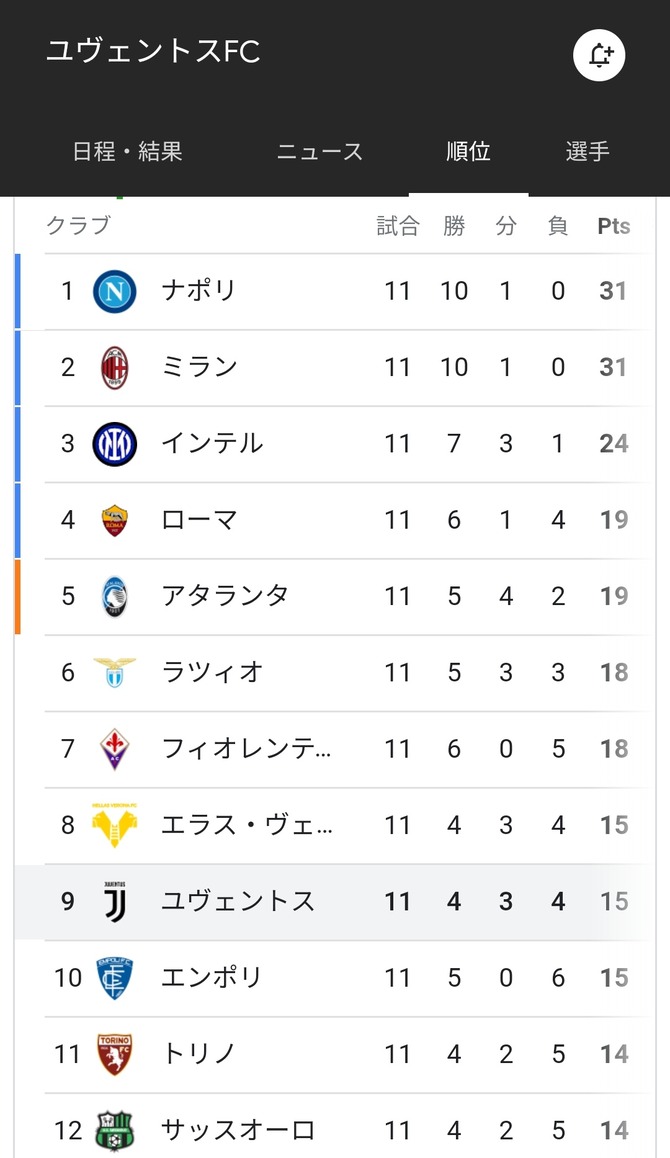
Task: Open the ニュース tab
Action: tap(320, 152)
